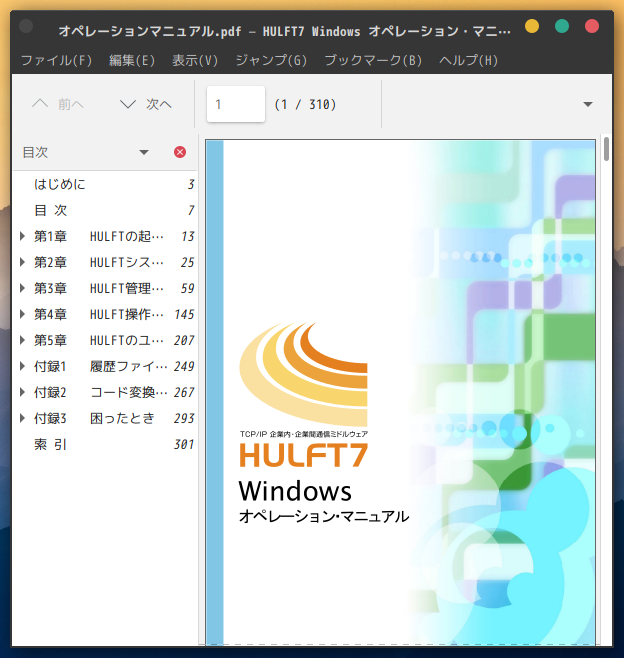Viewport: 624px width, 658px height.
Task: Click the red close window button
Action: (592, 26)
